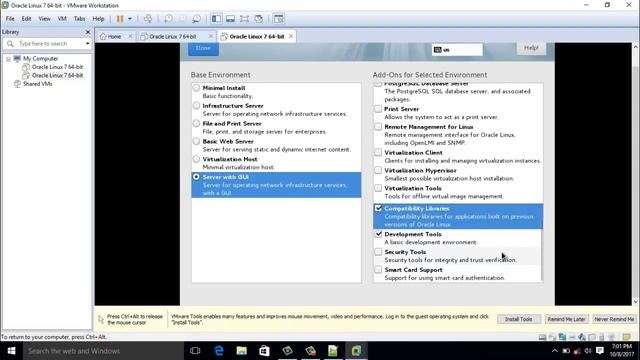Click the VM viewport scrollbar up arrow

tap(636, 47)
